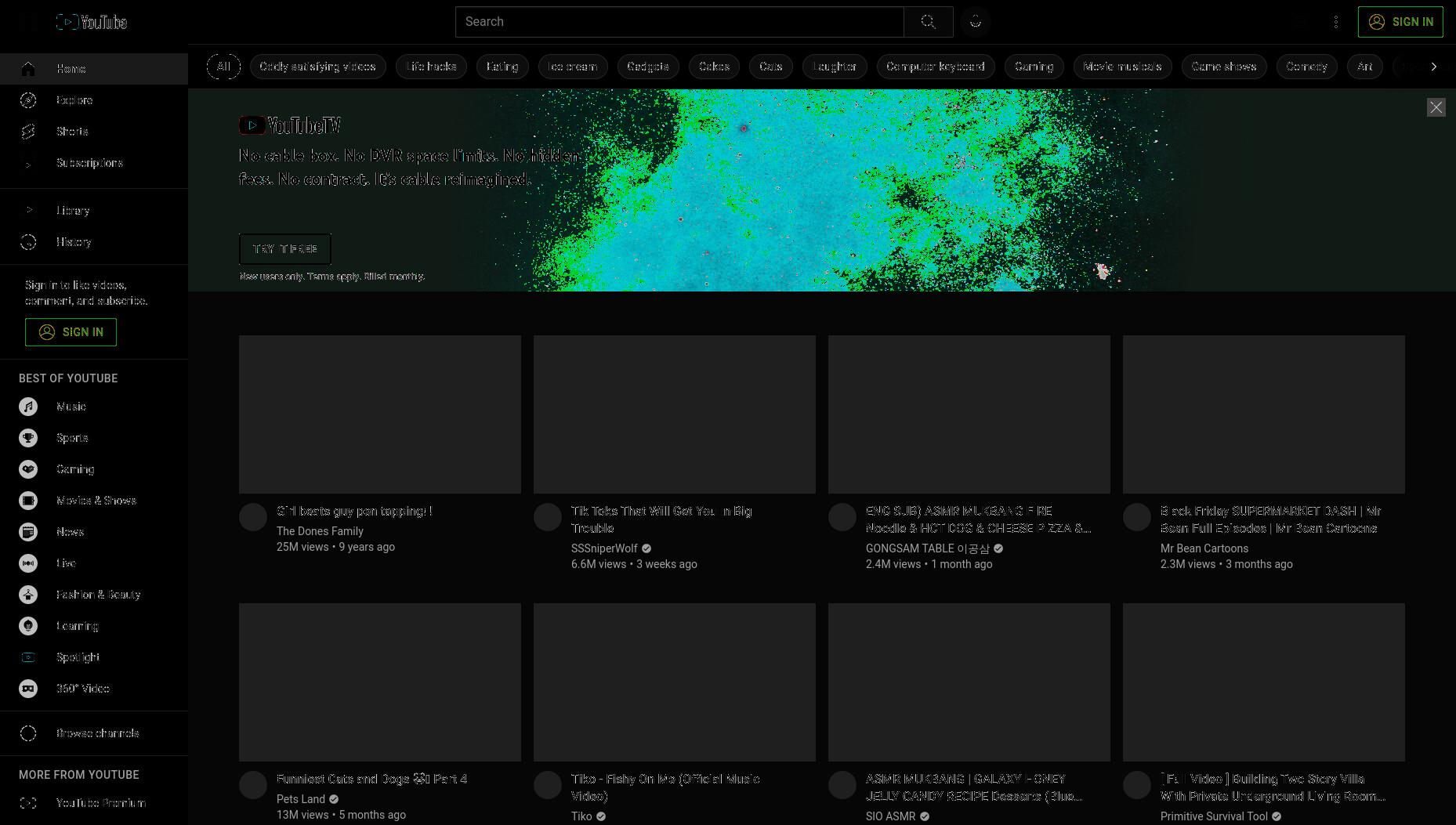Screen dimensions: 1456x825
Task: Open Subscriptions in the sidebar
Action: pyautogui.click(x=94, y=163)
